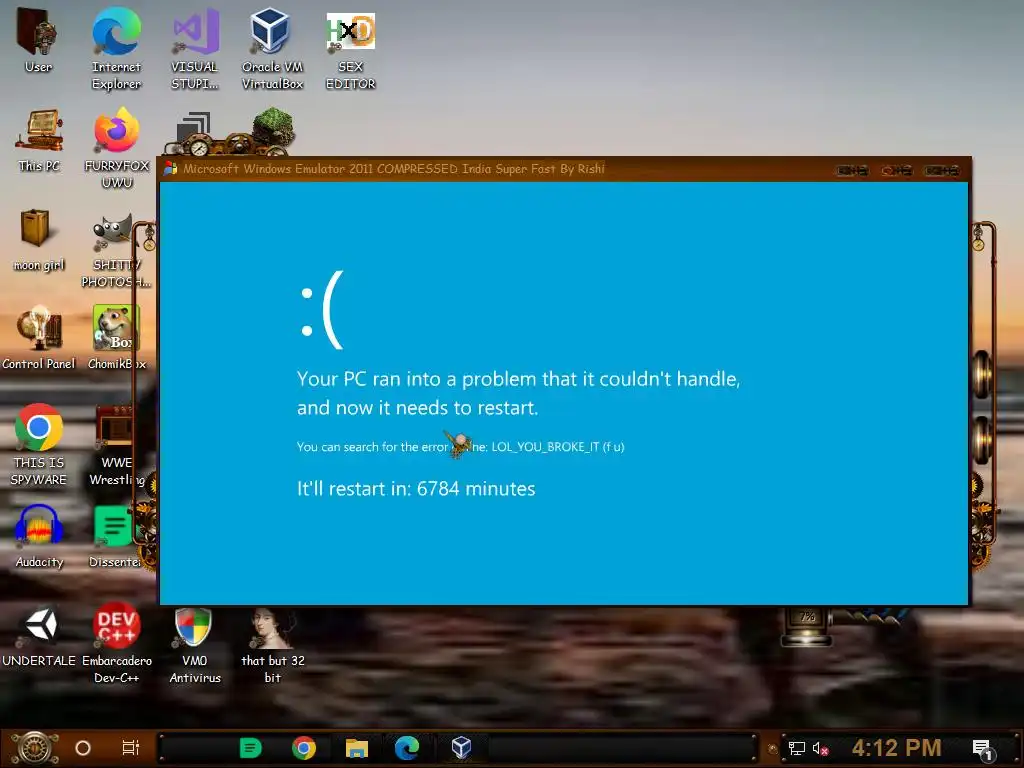Click green Dissenter icon in taskbar

250,748
